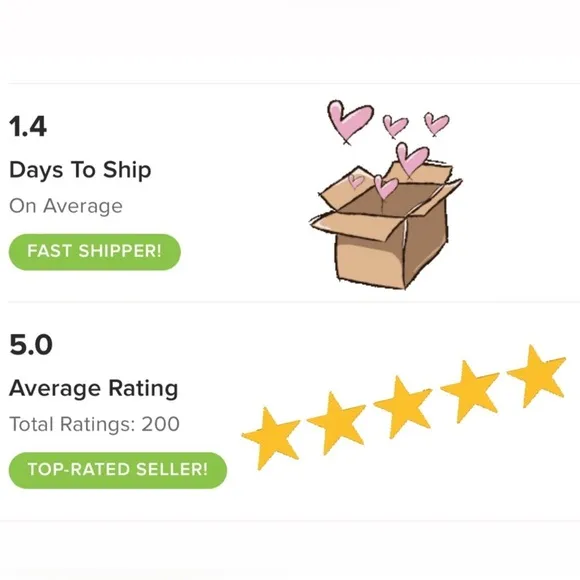Viewport: 580px width, 580px height.
Task: Click the On Average subtitle
Action: 66,206
